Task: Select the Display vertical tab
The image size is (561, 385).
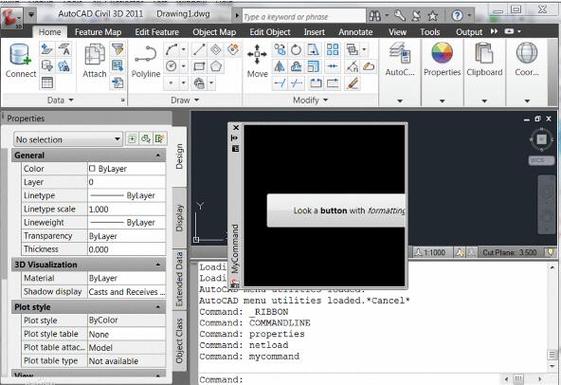Action: tap(179, 218)
